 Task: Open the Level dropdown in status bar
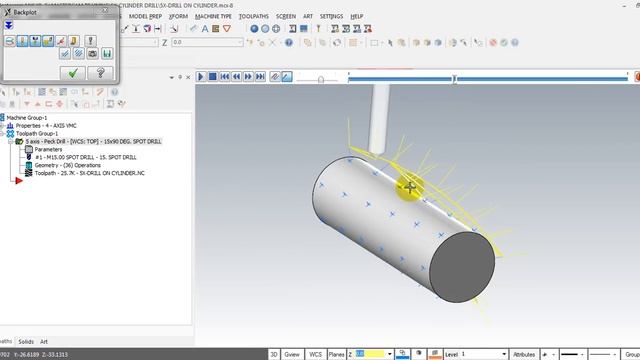coord(504,354)
